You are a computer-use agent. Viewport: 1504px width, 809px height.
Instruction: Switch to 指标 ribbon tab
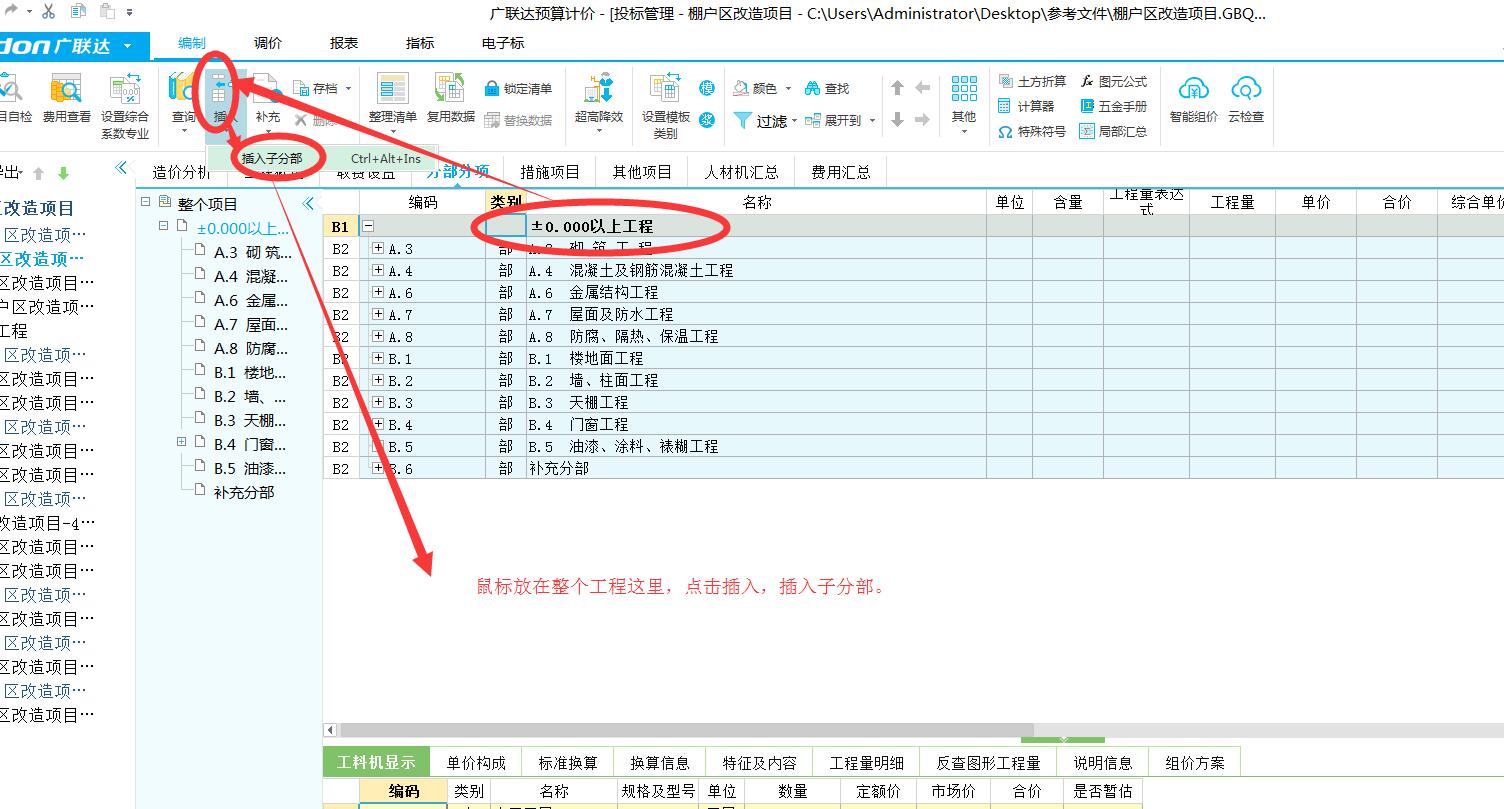(x=420, y=43)
